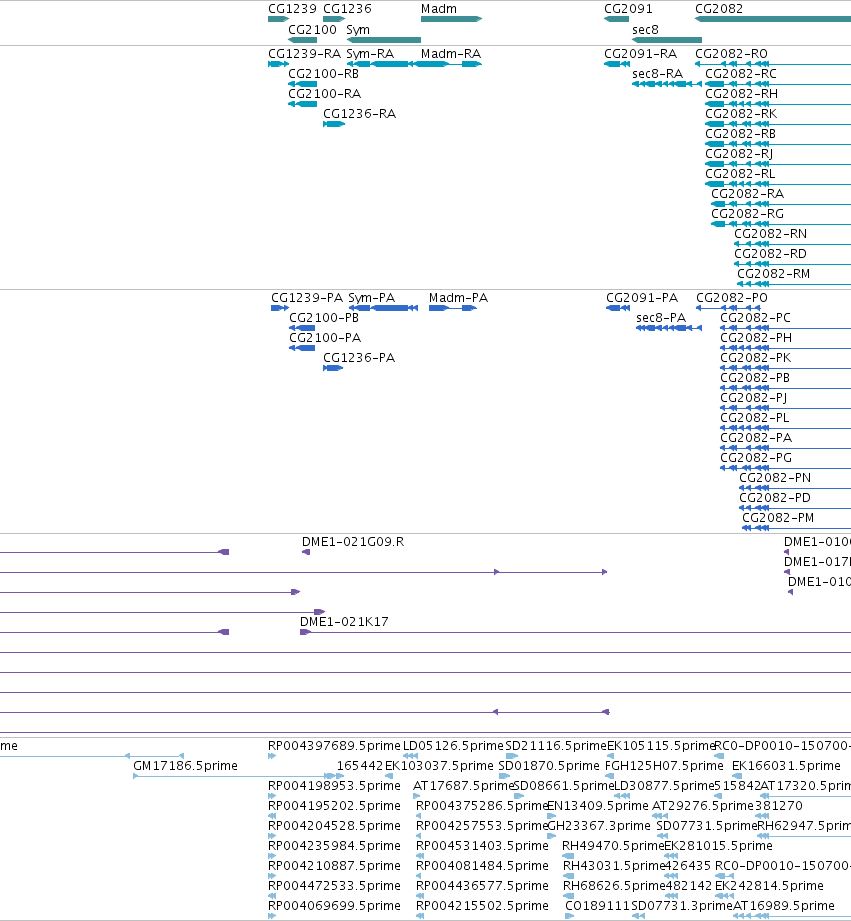851x921 pixels.
Task: Open EST "RP004195202.5prime"
Action: [334, 806]
